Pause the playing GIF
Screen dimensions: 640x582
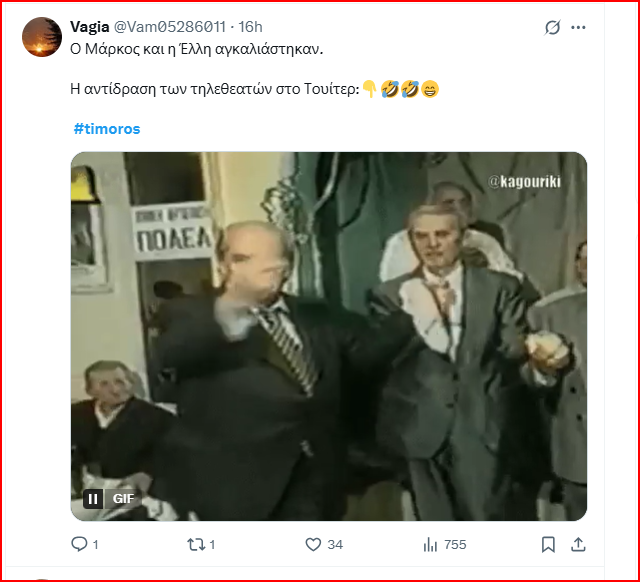(x=93, y=498)
